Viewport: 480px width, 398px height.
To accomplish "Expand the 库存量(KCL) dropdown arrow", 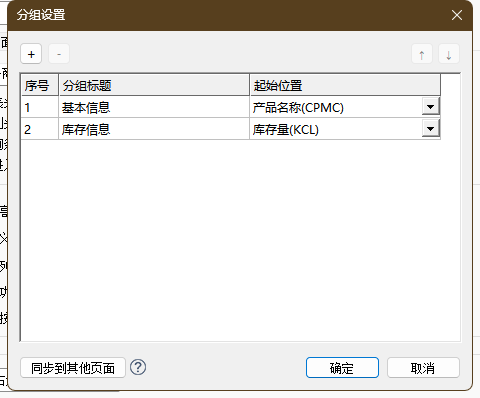I will pyautogui.click(x=431, y=129).
